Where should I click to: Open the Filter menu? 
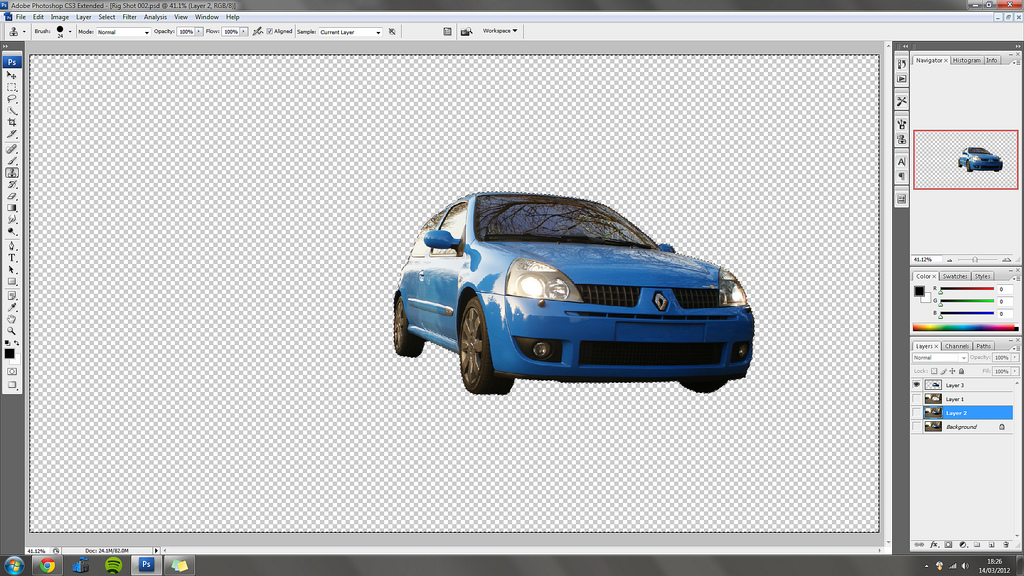pos(130,17)
